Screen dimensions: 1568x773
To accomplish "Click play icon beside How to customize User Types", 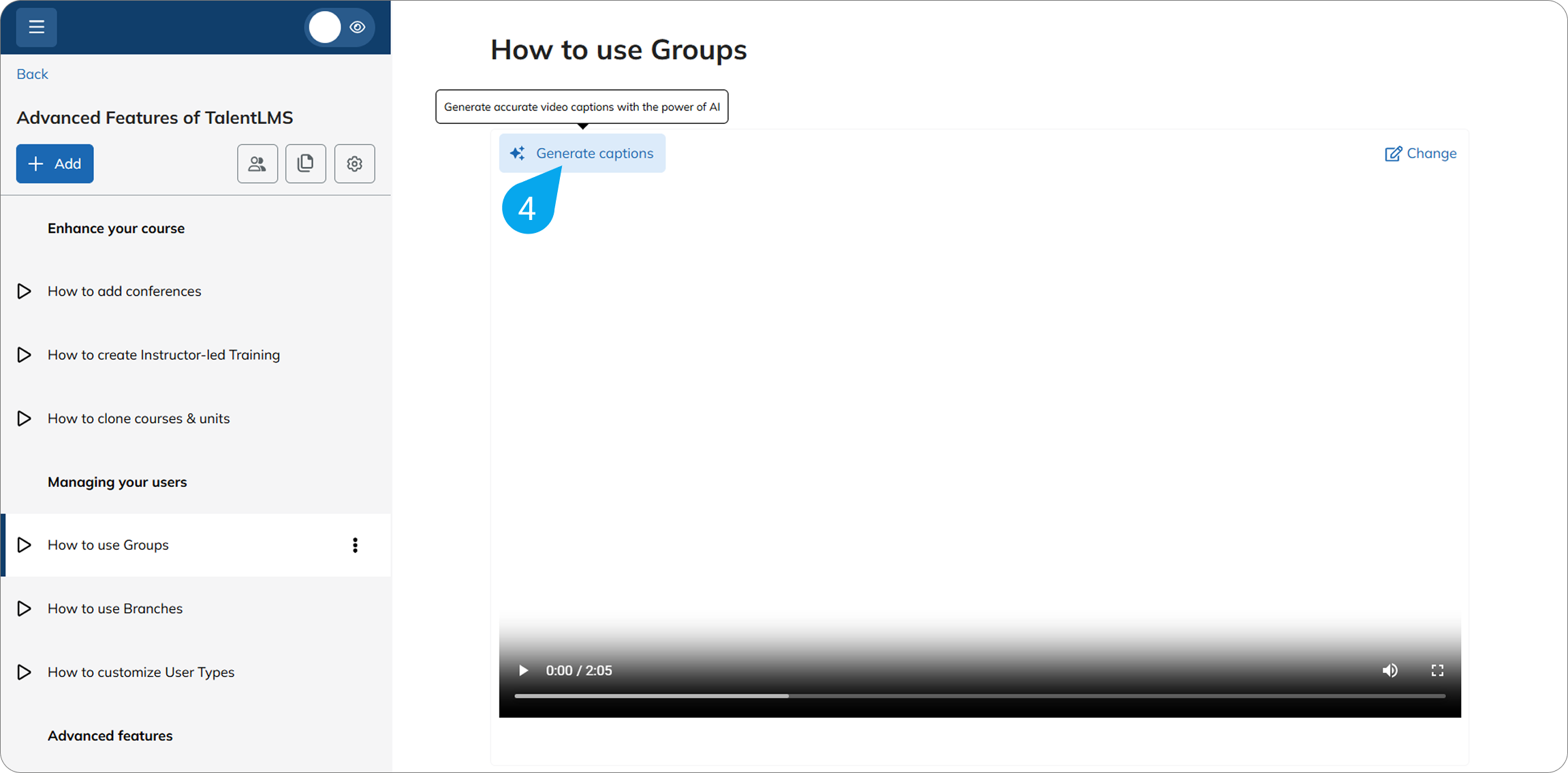I will (24, 672).
